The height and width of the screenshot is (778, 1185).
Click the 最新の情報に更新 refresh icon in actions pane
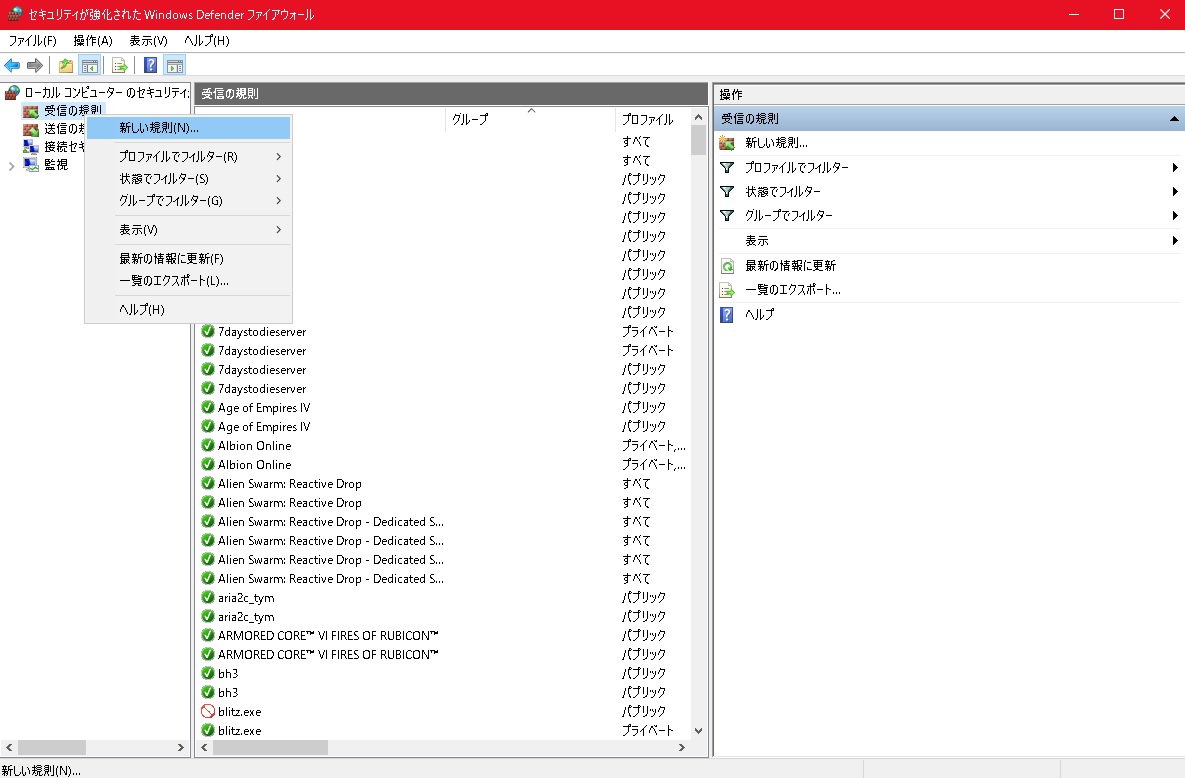pyautogui.click(x=727, y=266)
